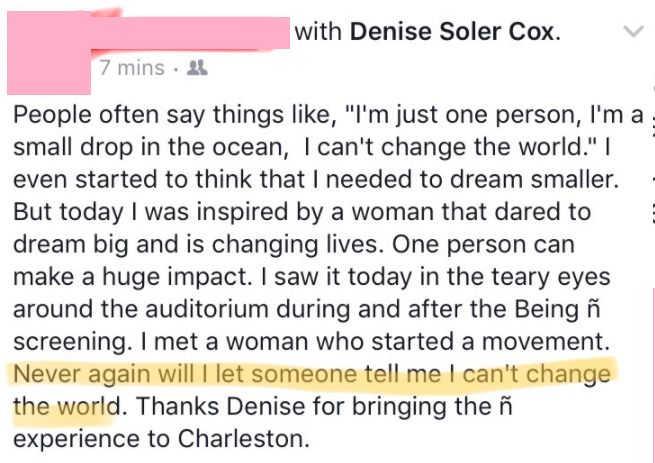Click the 7 mins timestamp
Screen dimensions: 655x463
coord(131,69)
